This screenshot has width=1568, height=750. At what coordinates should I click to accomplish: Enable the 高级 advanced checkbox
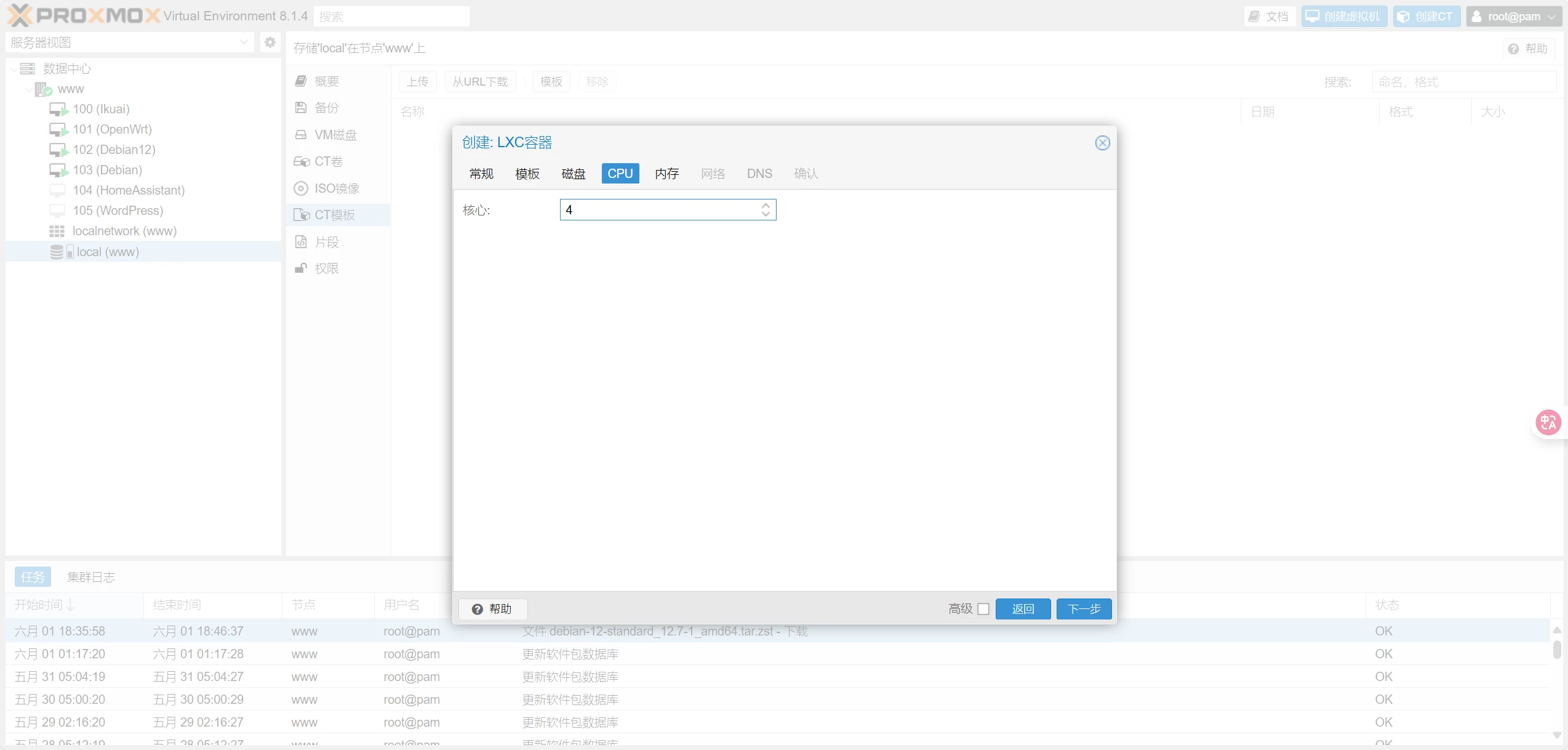(983, 609)
